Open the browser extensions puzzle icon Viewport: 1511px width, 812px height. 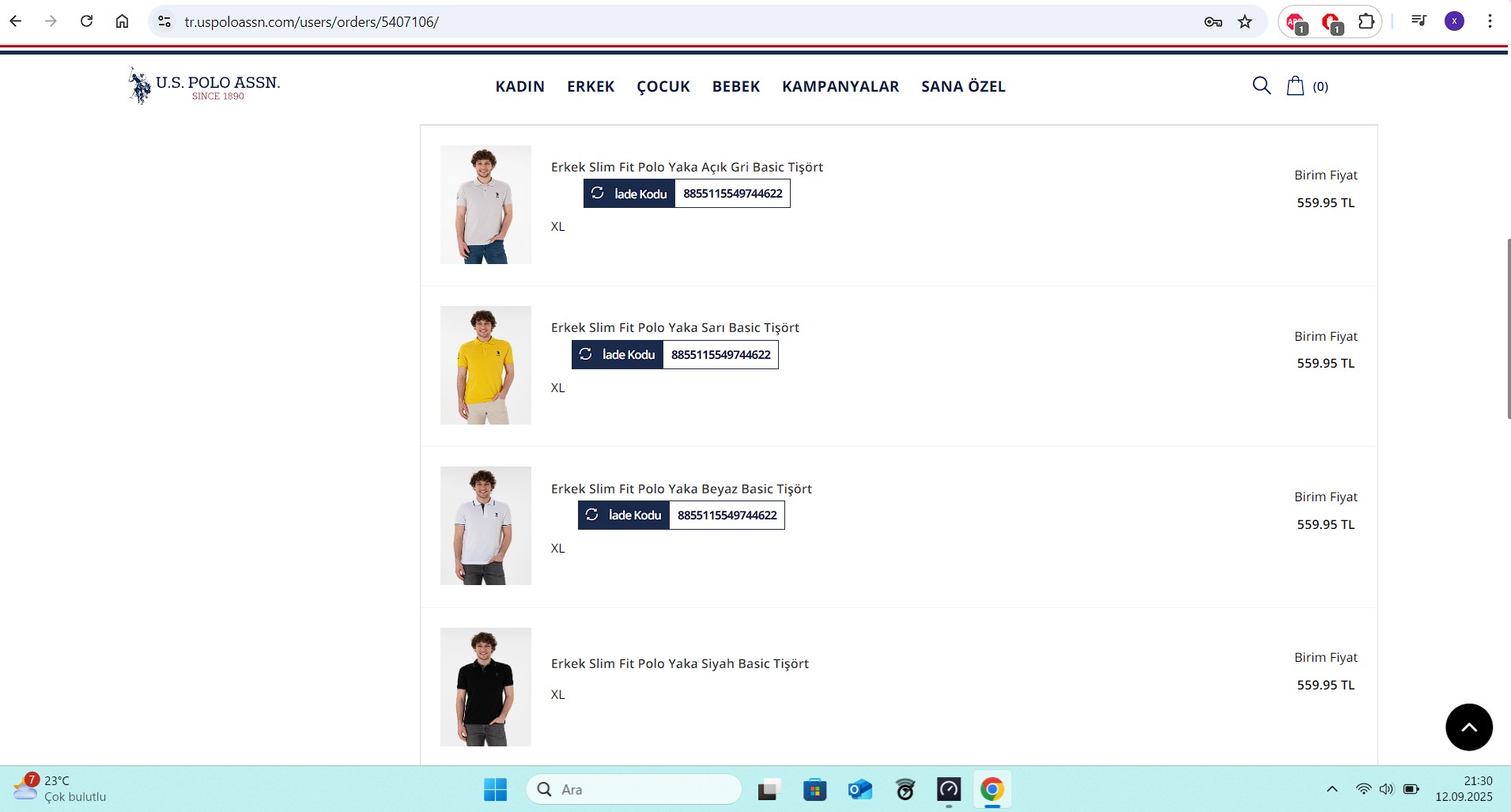(x=1366, y=21)
